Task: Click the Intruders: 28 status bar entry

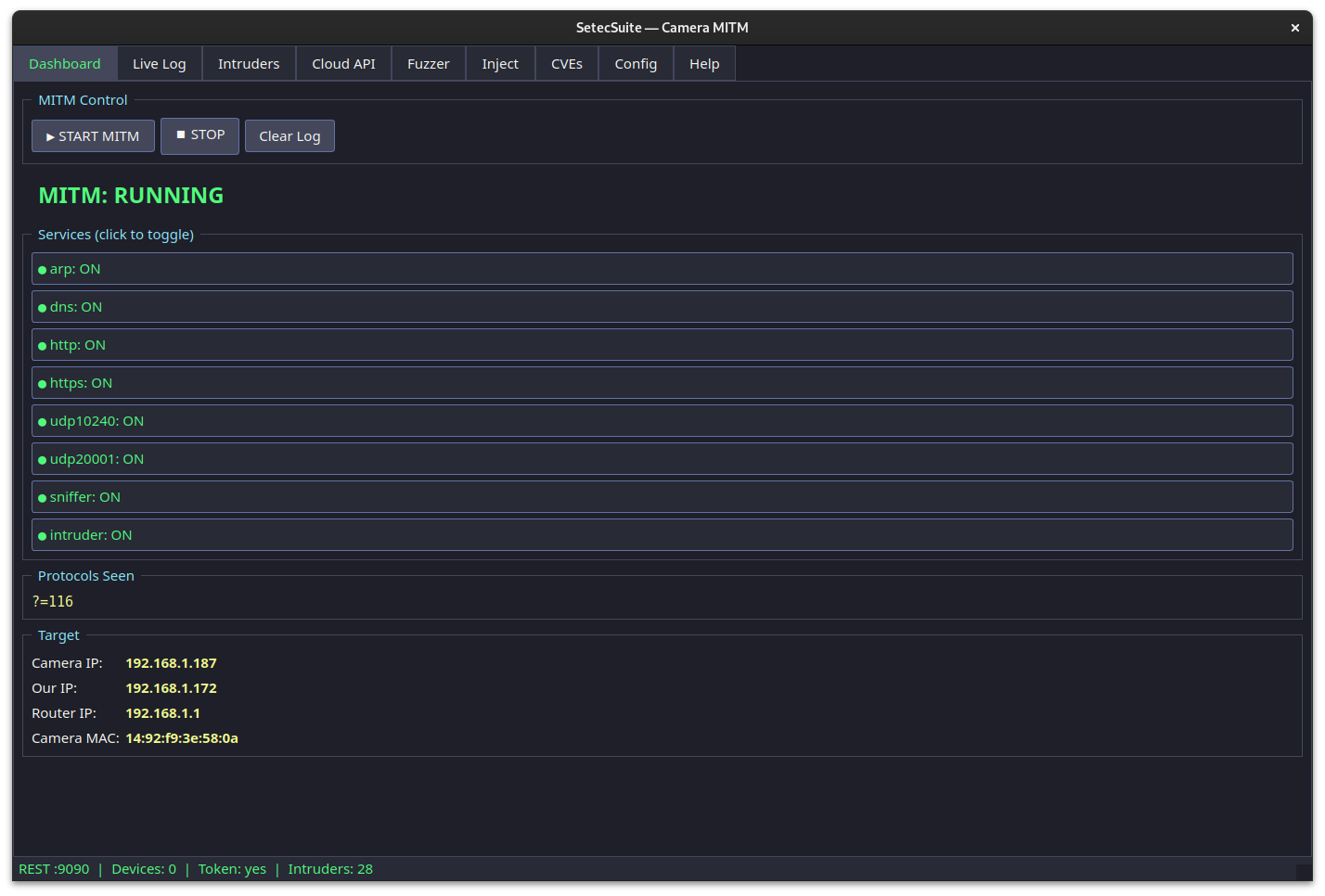Action: [330, 869]
